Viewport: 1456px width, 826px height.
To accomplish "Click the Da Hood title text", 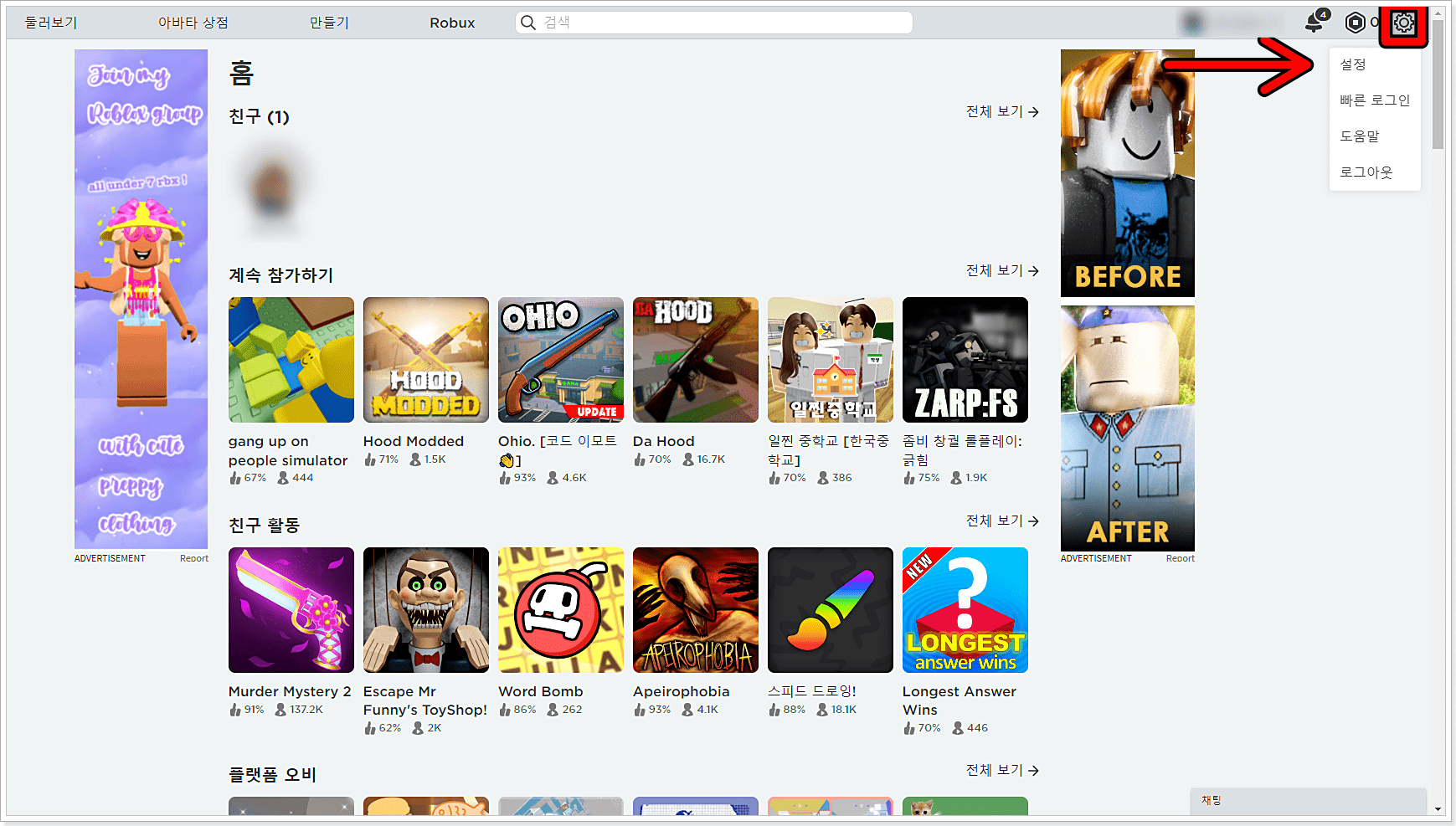I will [664, 441].
